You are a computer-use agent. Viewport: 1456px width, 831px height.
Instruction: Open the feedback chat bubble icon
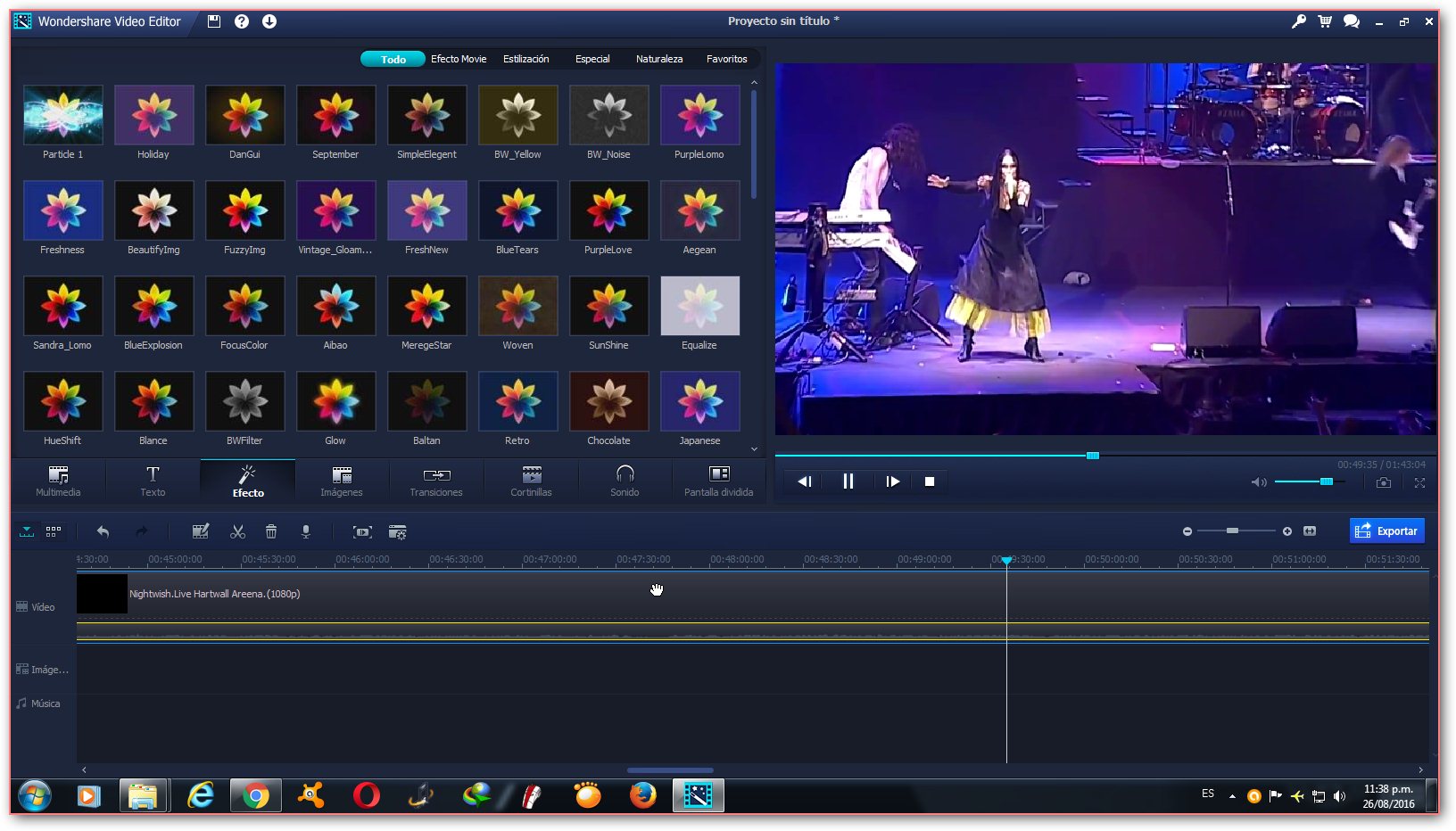tap(1352, 21)
